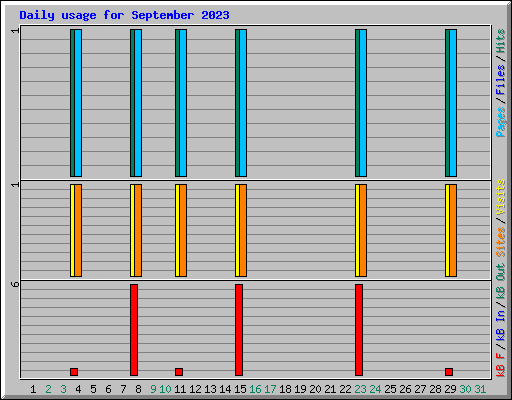
Task: Click the cyan Pages bar for day 8
Action: [138, 103]
